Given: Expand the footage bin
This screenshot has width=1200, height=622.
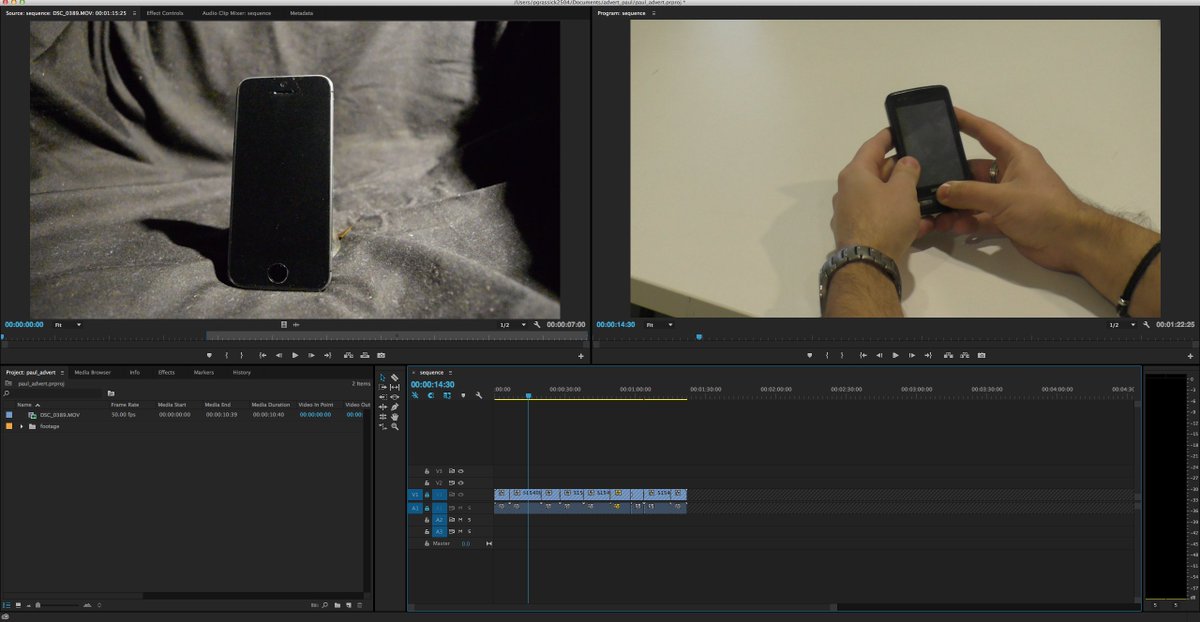Looking at the screenshot, I should pos(21,426).
